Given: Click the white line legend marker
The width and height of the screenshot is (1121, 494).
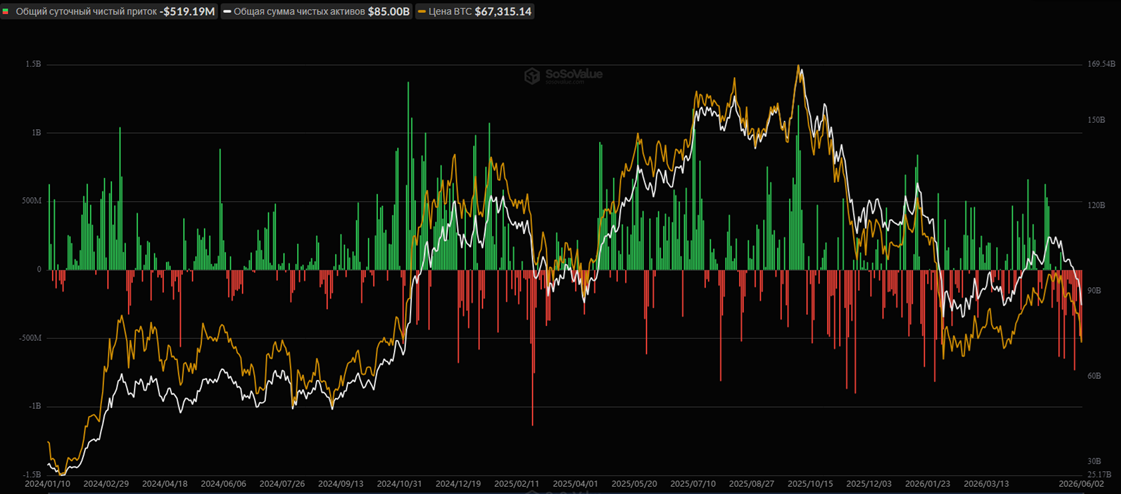Looking at the screenshot, I should pos(227,12).
